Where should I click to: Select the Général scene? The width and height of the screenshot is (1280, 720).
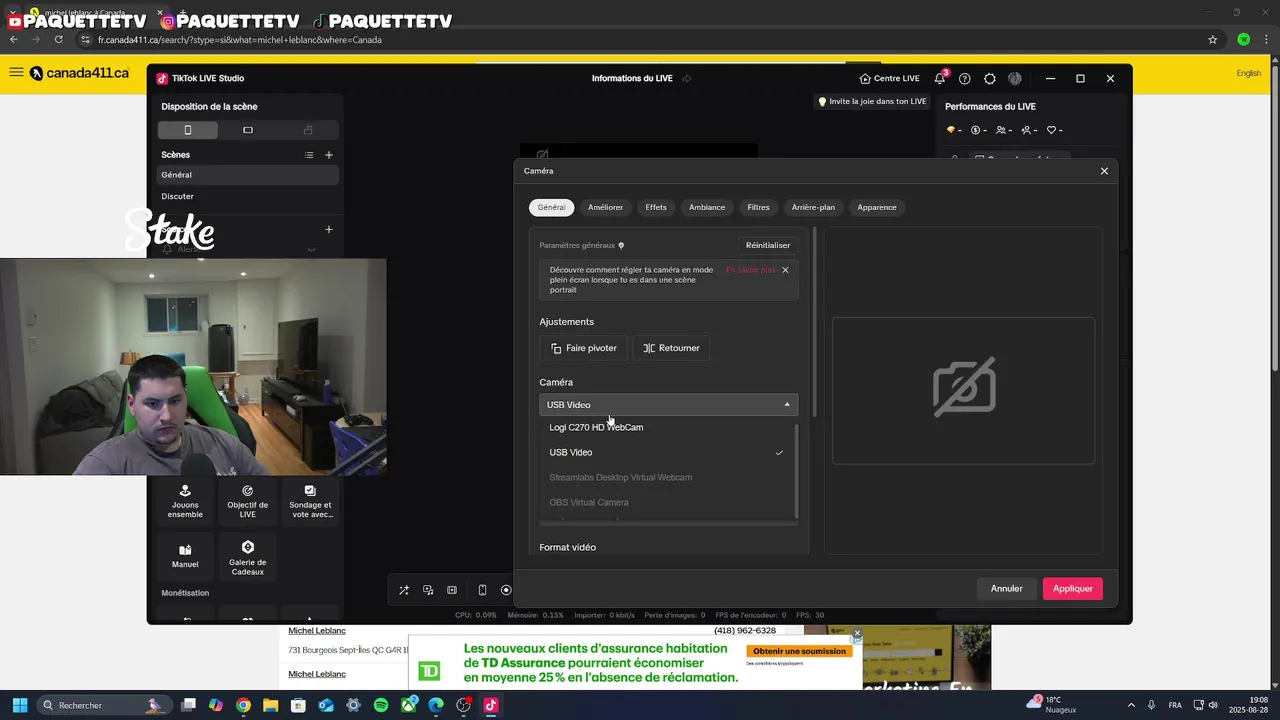click(x=248, y=175)
